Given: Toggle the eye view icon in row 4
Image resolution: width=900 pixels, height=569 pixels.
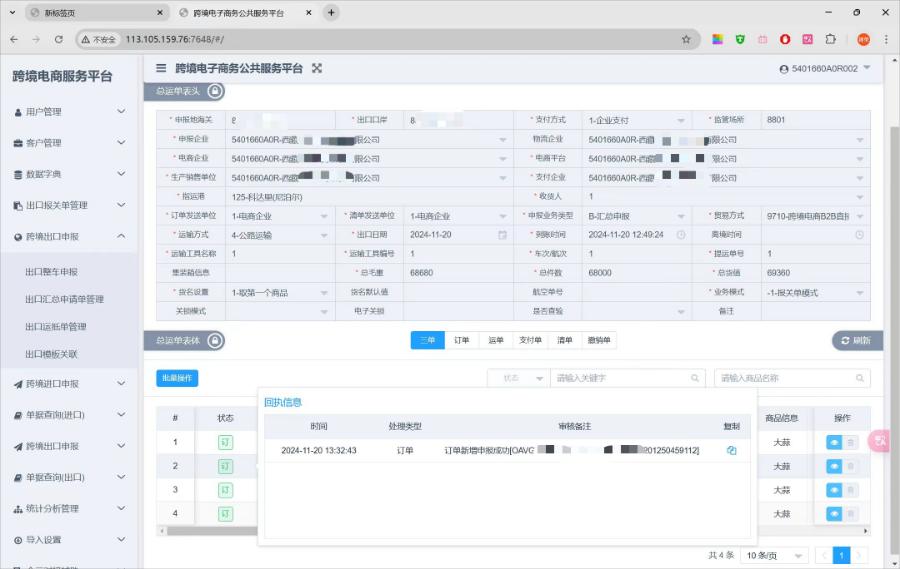Looking at the screenshot, I should [834, 513].
